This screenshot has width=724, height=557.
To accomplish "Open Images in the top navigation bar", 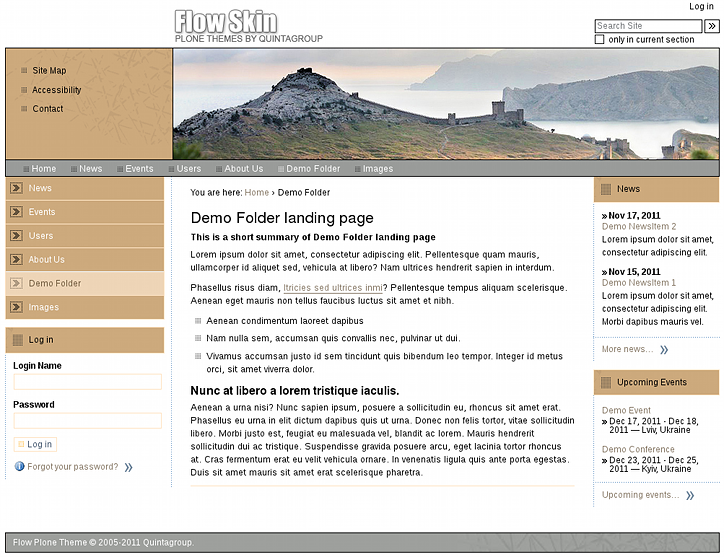I will [x=378, y=169].
